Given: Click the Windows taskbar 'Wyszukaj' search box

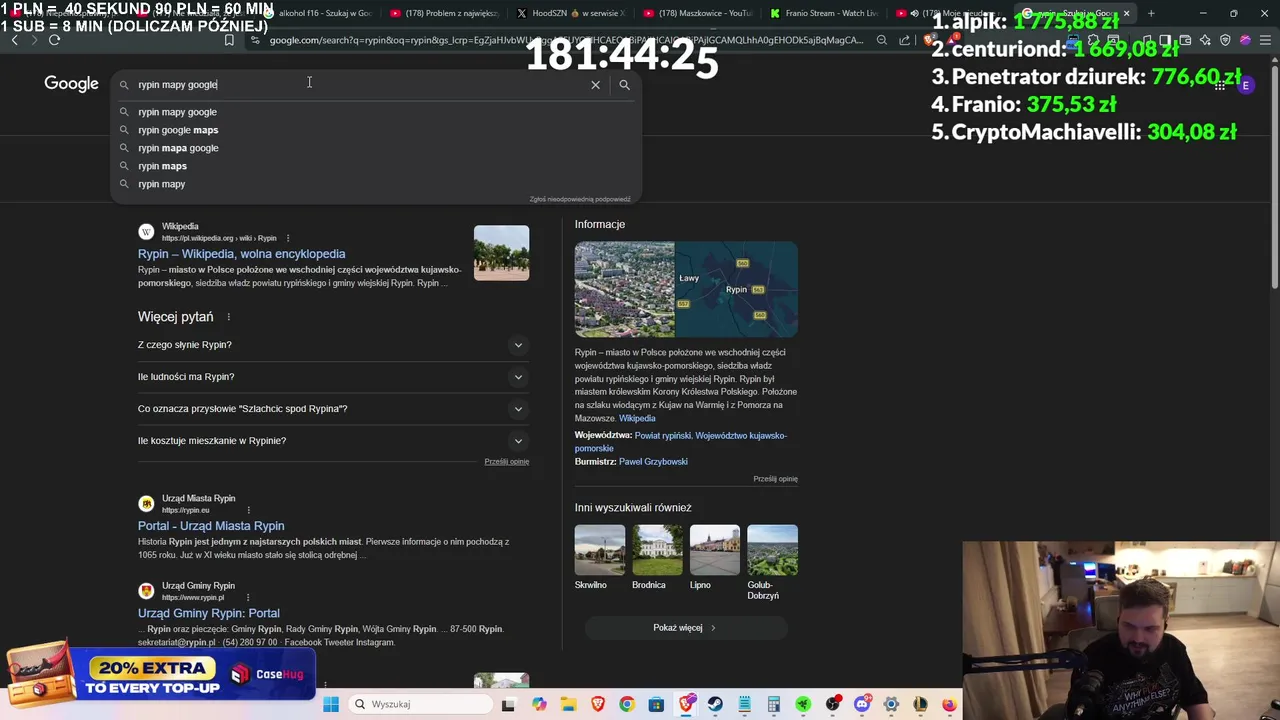Looking at the screenshot, I should [x=420, y=704].
